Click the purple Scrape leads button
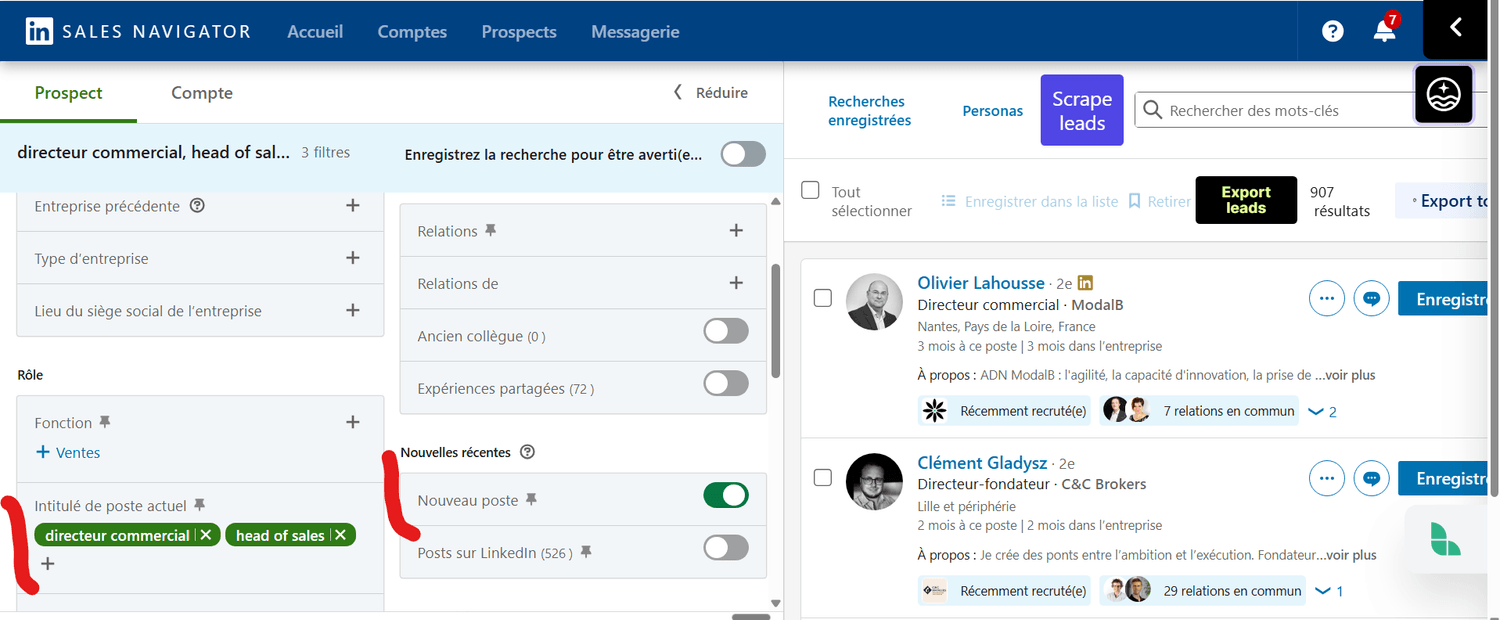This screenshot has width=1500, height=620. 1082,110
